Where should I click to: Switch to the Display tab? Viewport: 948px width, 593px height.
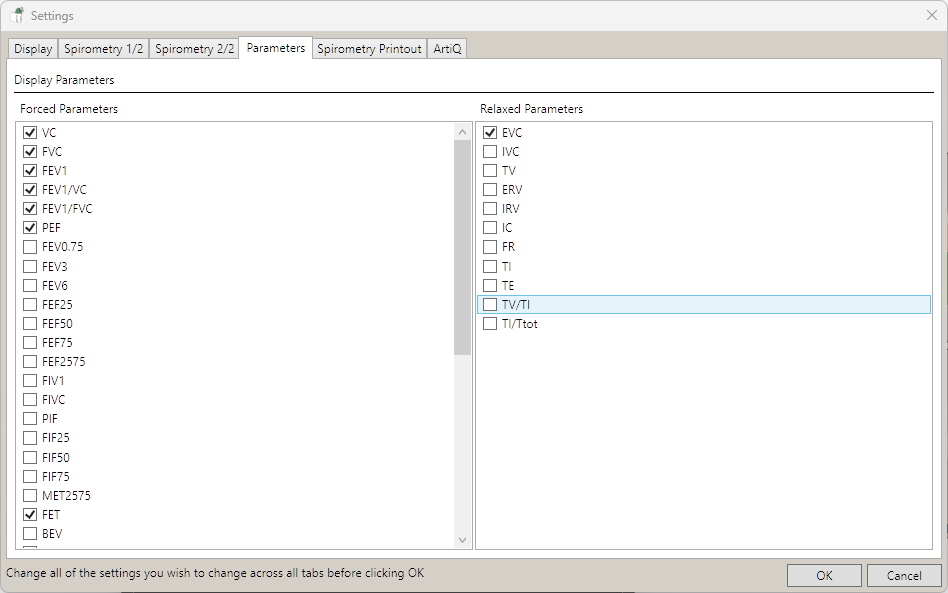[33, 49]
